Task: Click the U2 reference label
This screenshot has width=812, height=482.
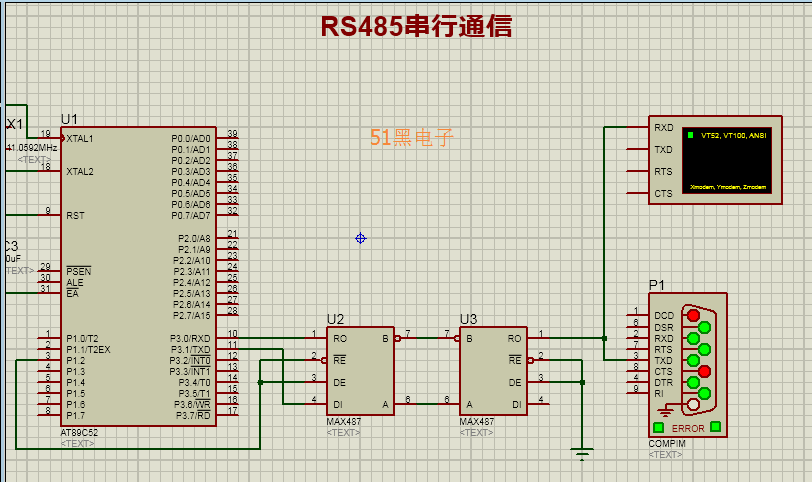Action: (x=336, y=319)
